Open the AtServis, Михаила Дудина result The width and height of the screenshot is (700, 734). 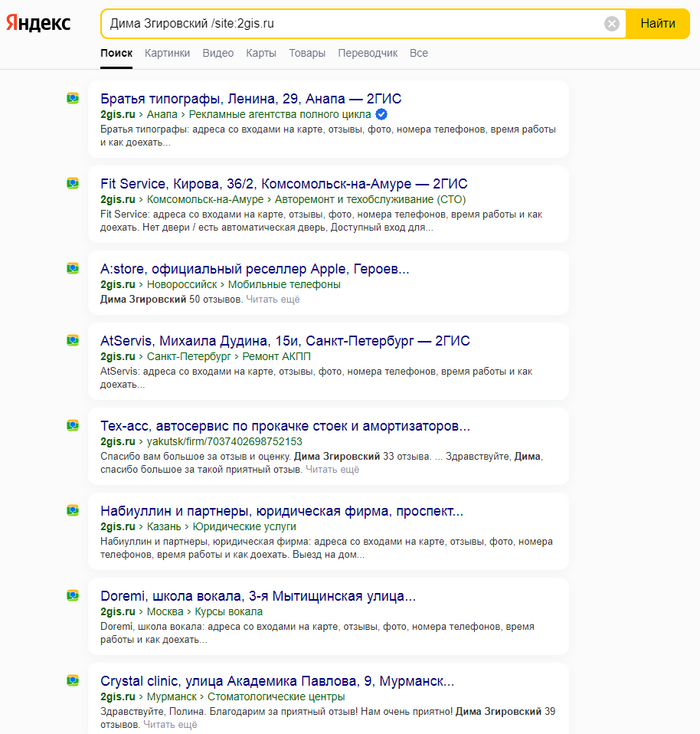tap(285, 341)
